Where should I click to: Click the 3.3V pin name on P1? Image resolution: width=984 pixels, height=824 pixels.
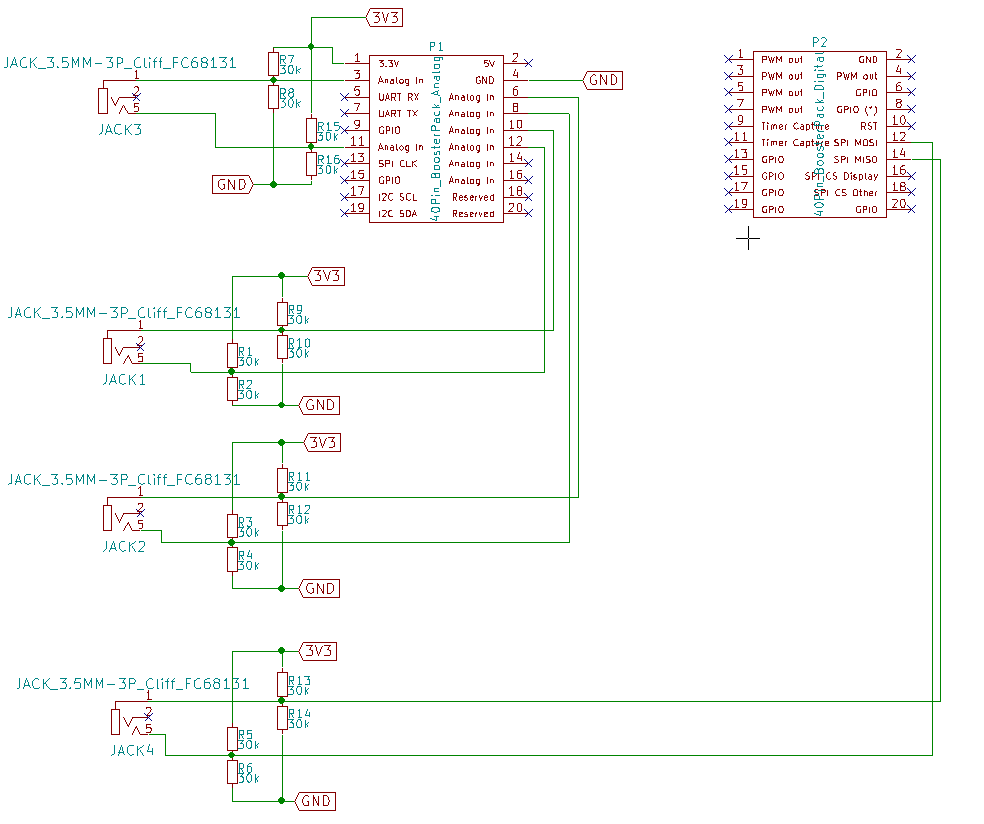(388, 64)
